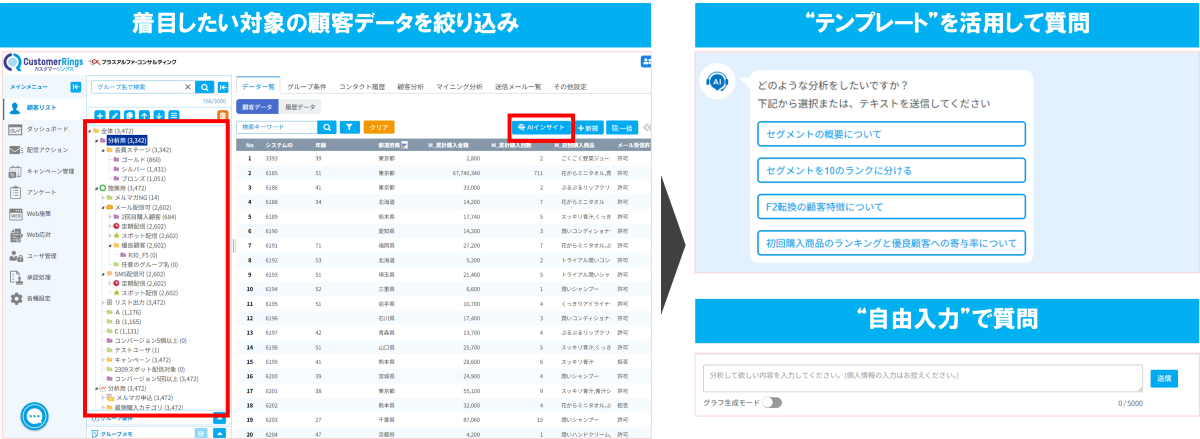
Task: Open キャンペーン管理 in the sidebar
Action: 40,171
